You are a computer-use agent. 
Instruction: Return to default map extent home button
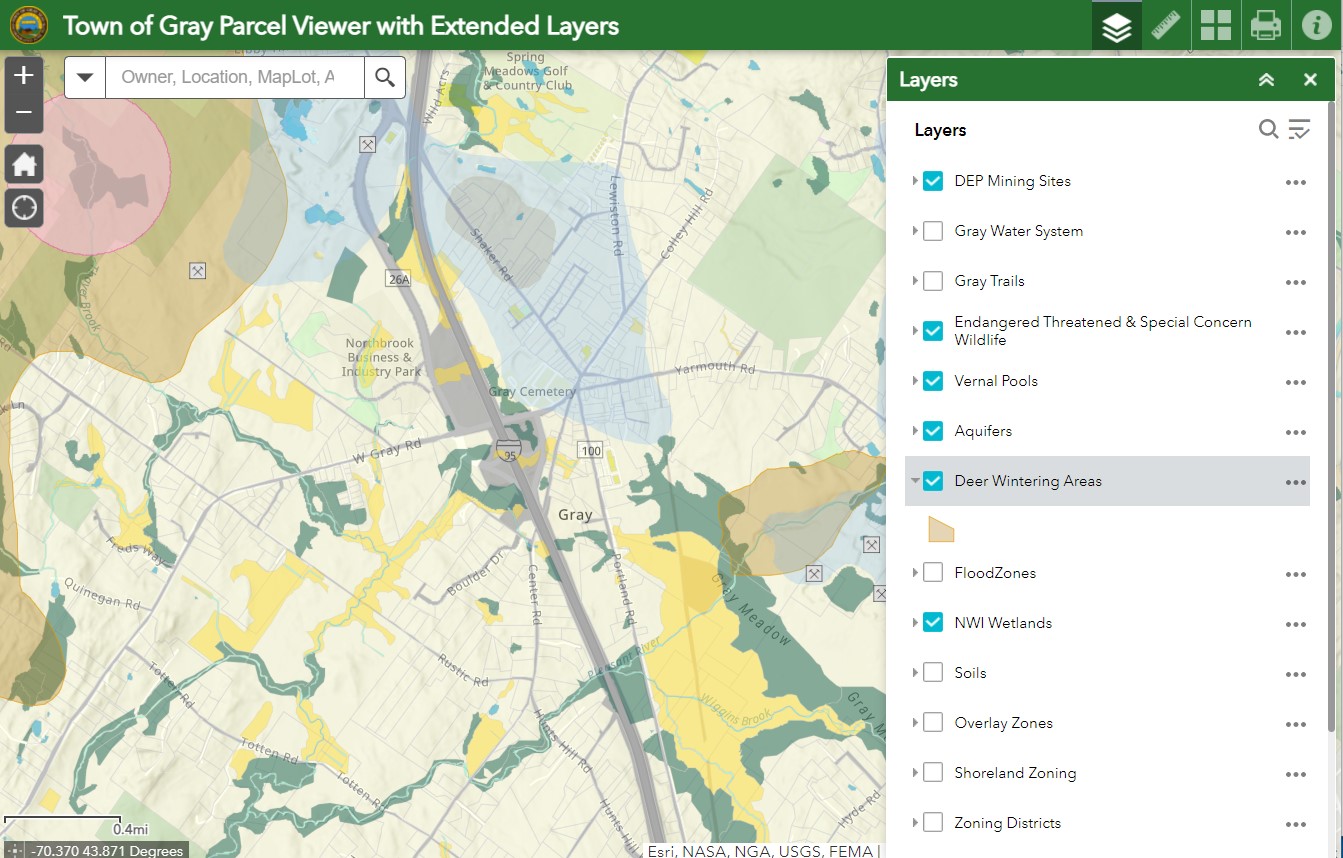pyautogui.click(x=24, y=164)
